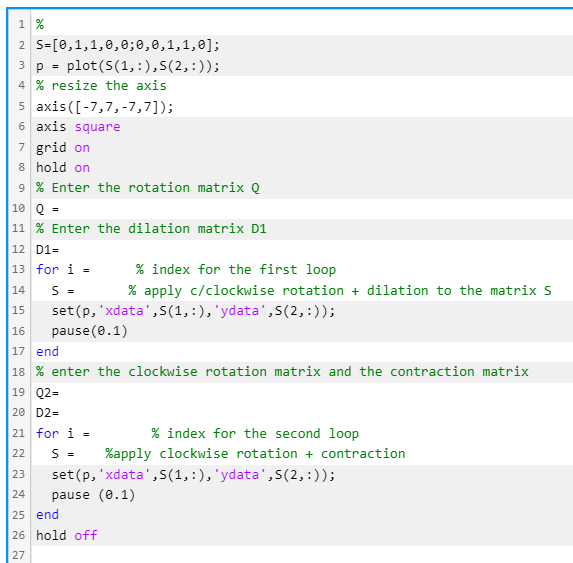Click the 'end' keyword on line 25
573x563 pixels.
tap(48, 515)
